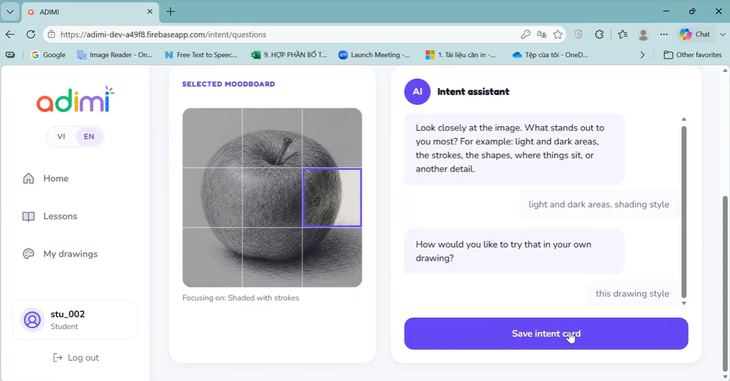Click the intent chat scrollbar thumb
This screenshot has height=381, width=730.
(x=684, y=212)
